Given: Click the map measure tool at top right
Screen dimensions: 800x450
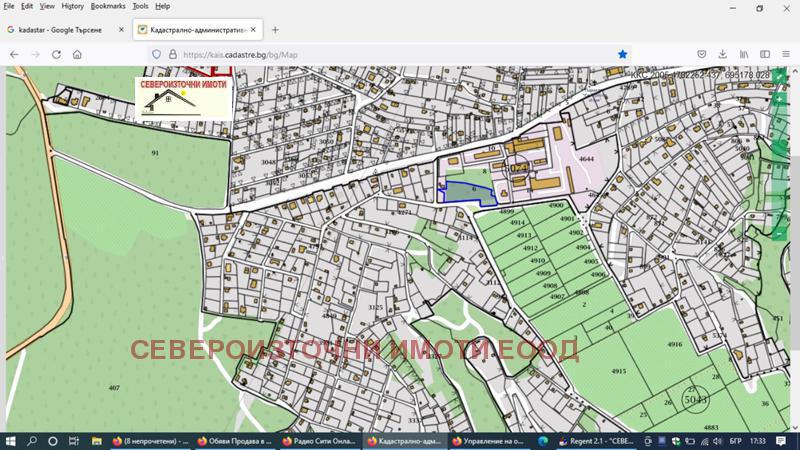Looking at the screenshot, I should click(780, 76).
